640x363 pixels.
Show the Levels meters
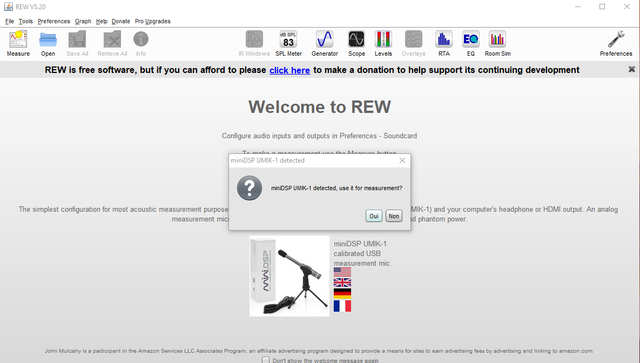click(x=383, y=43)
